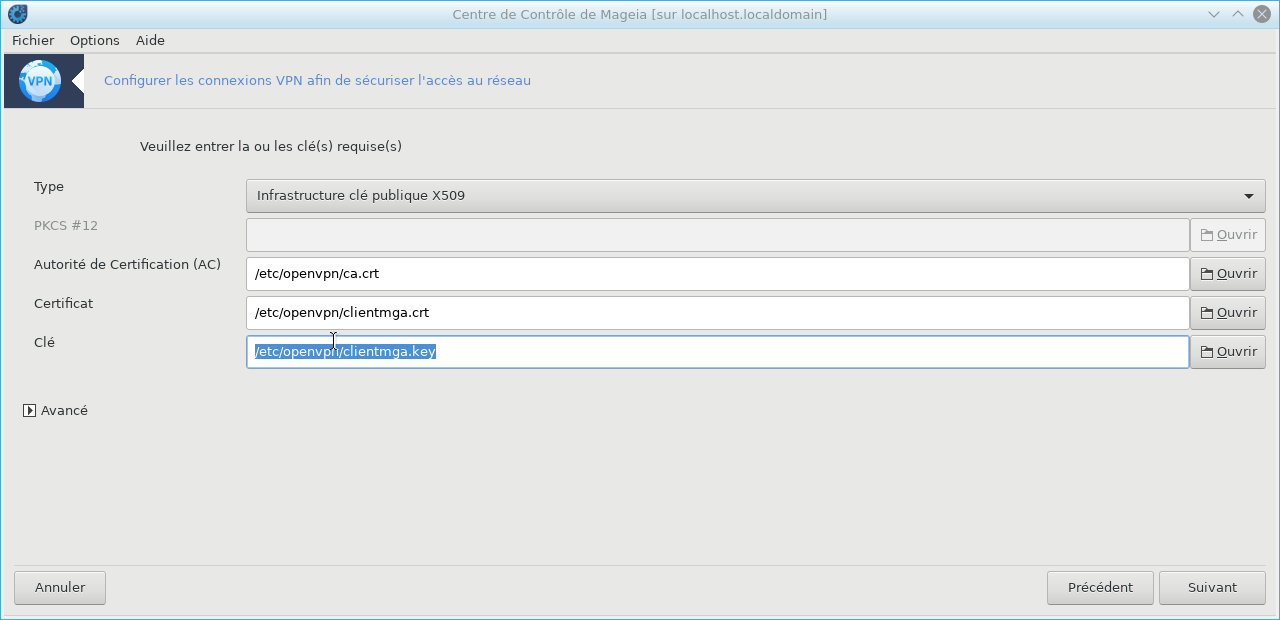
Task: Open file browser for Certificat field
Action: (1227, 312)
